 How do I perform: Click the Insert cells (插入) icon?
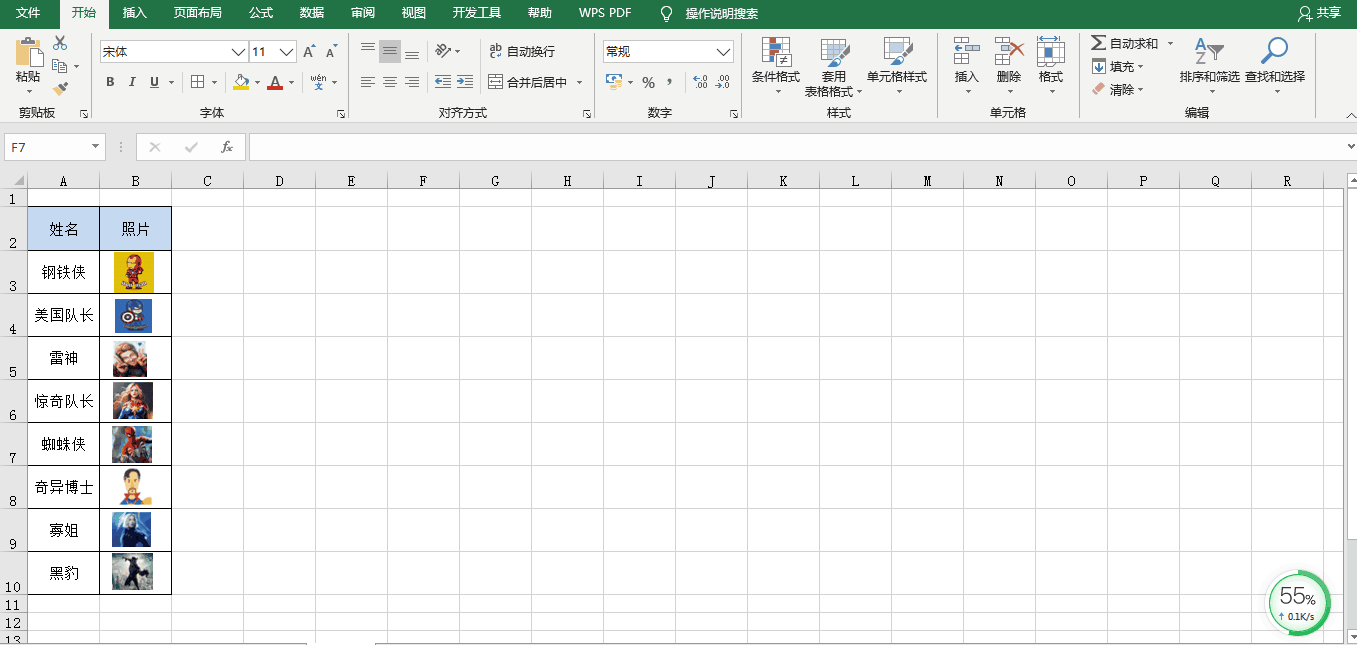[966, 52]
